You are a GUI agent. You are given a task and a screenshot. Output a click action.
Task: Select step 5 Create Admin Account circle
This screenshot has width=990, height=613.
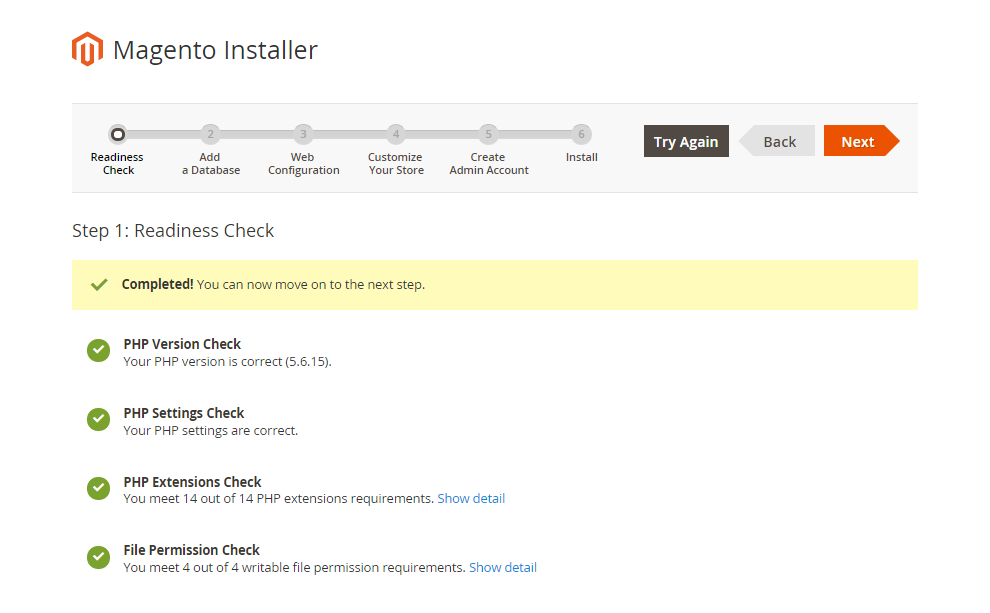489,134
